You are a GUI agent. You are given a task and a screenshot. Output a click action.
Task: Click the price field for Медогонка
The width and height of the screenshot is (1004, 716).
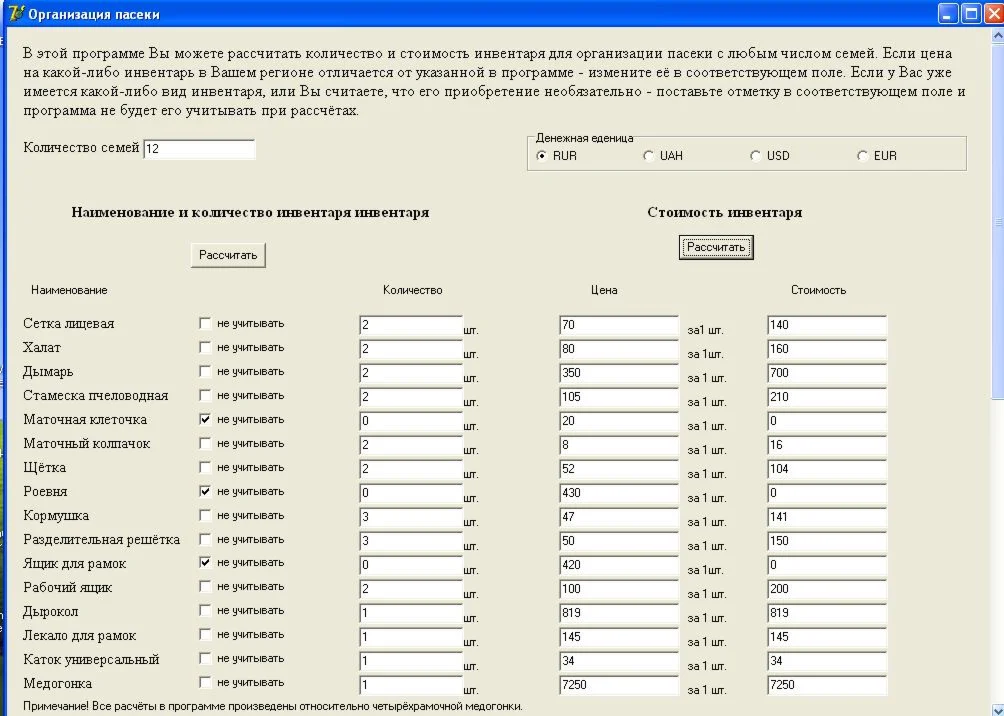618,685
